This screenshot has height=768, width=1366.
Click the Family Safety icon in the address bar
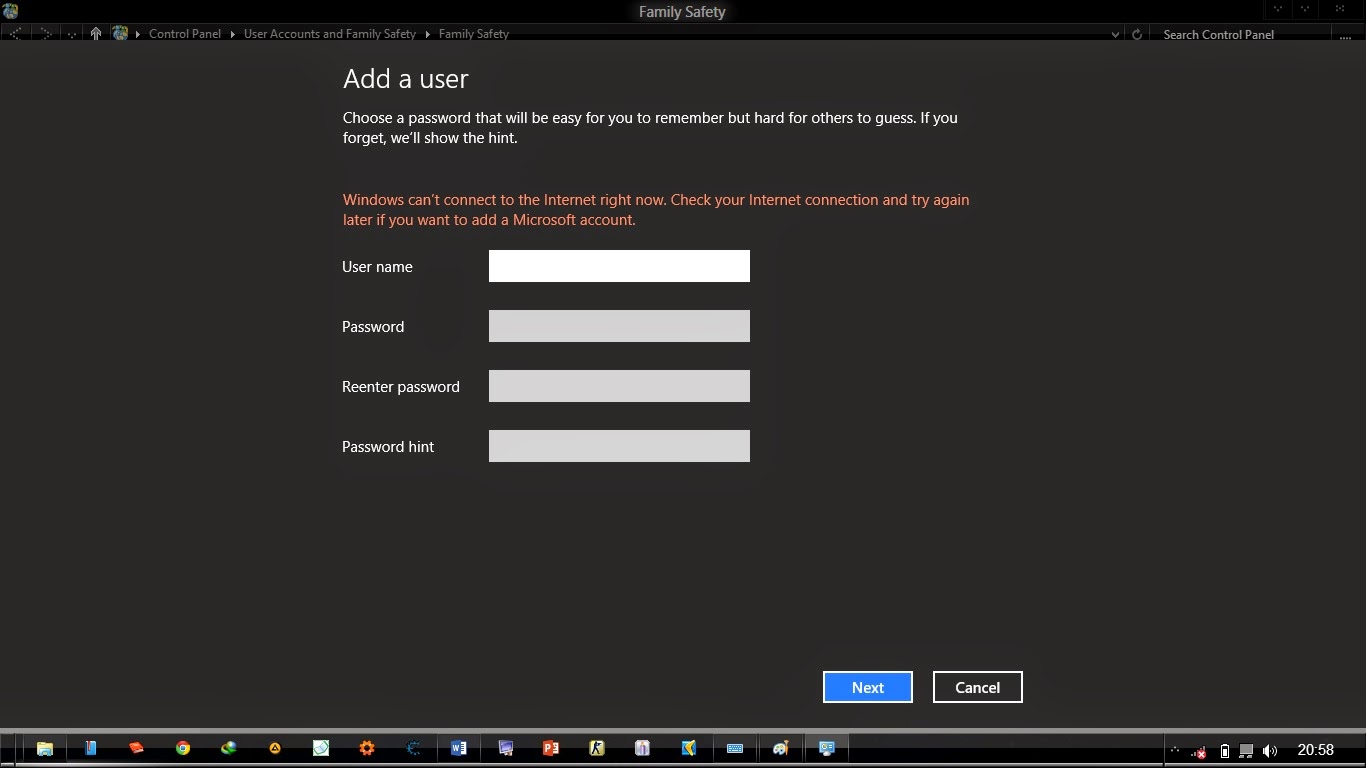121,33
